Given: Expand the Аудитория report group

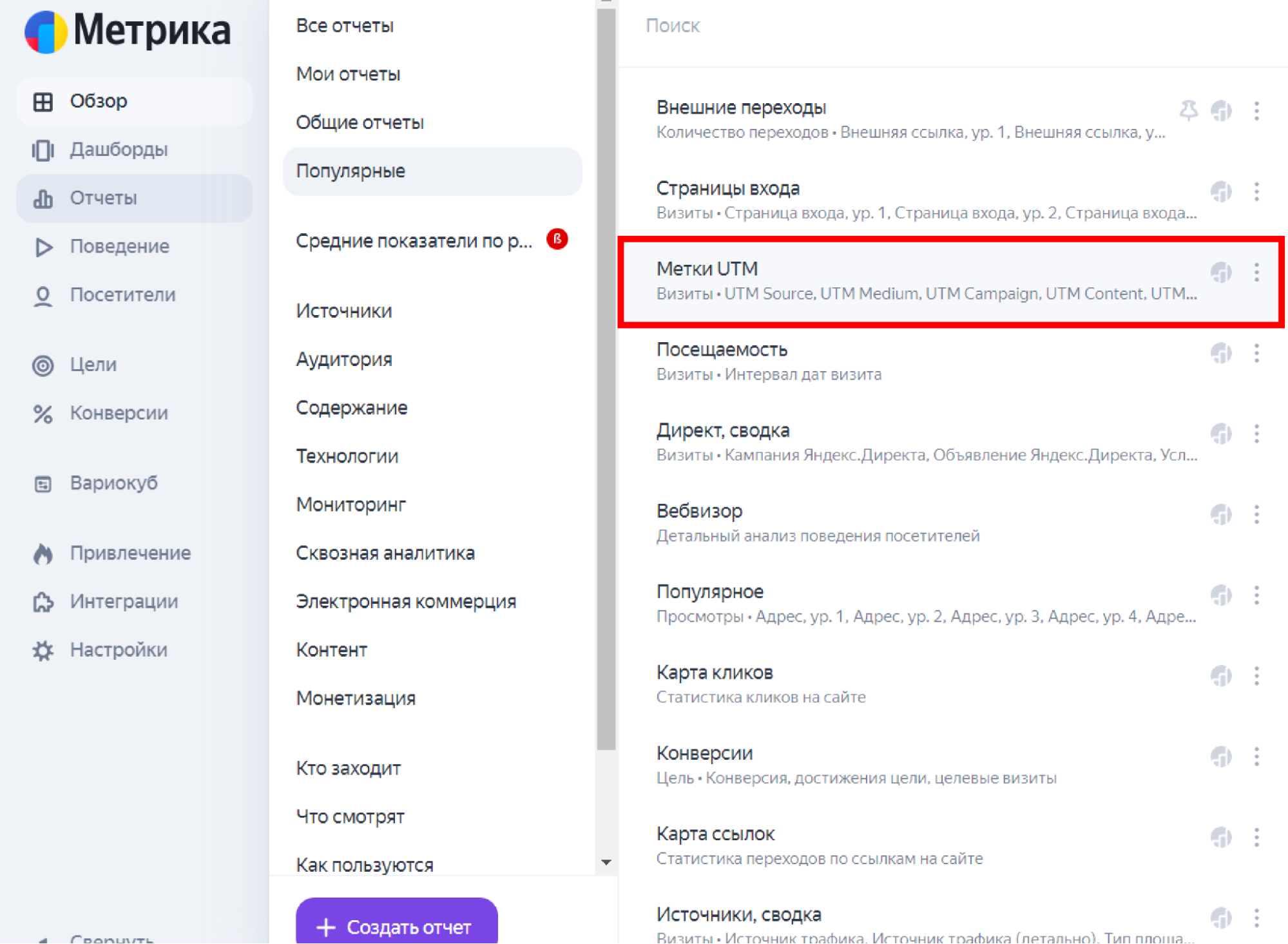Looking at the screenshot, I should 344,360.
